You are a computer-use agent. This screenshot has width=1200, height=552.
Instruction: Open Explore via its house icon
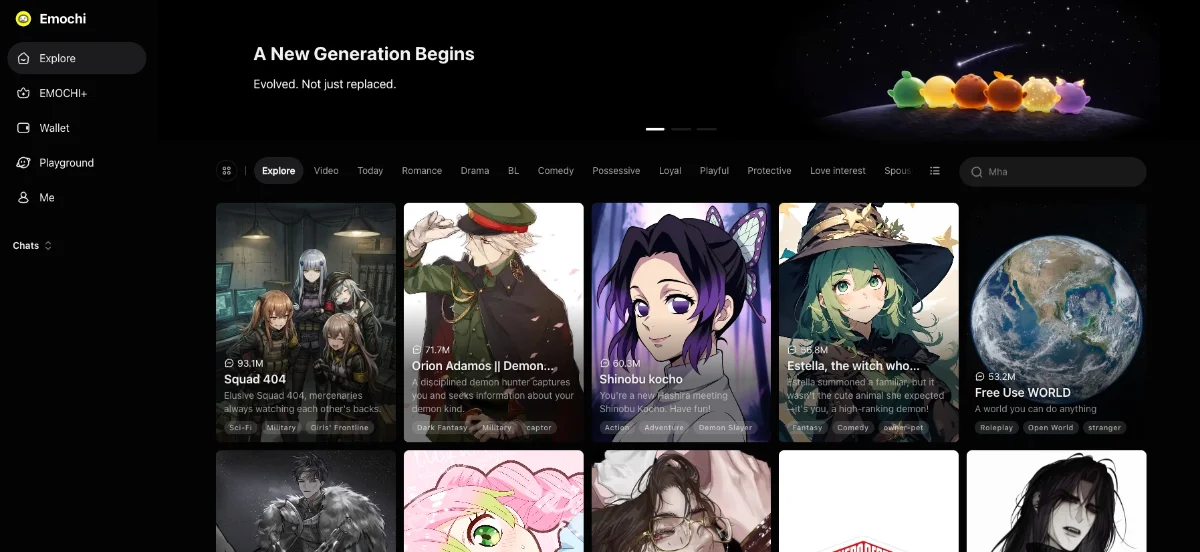pyautogui.click(x=24, y=58)
